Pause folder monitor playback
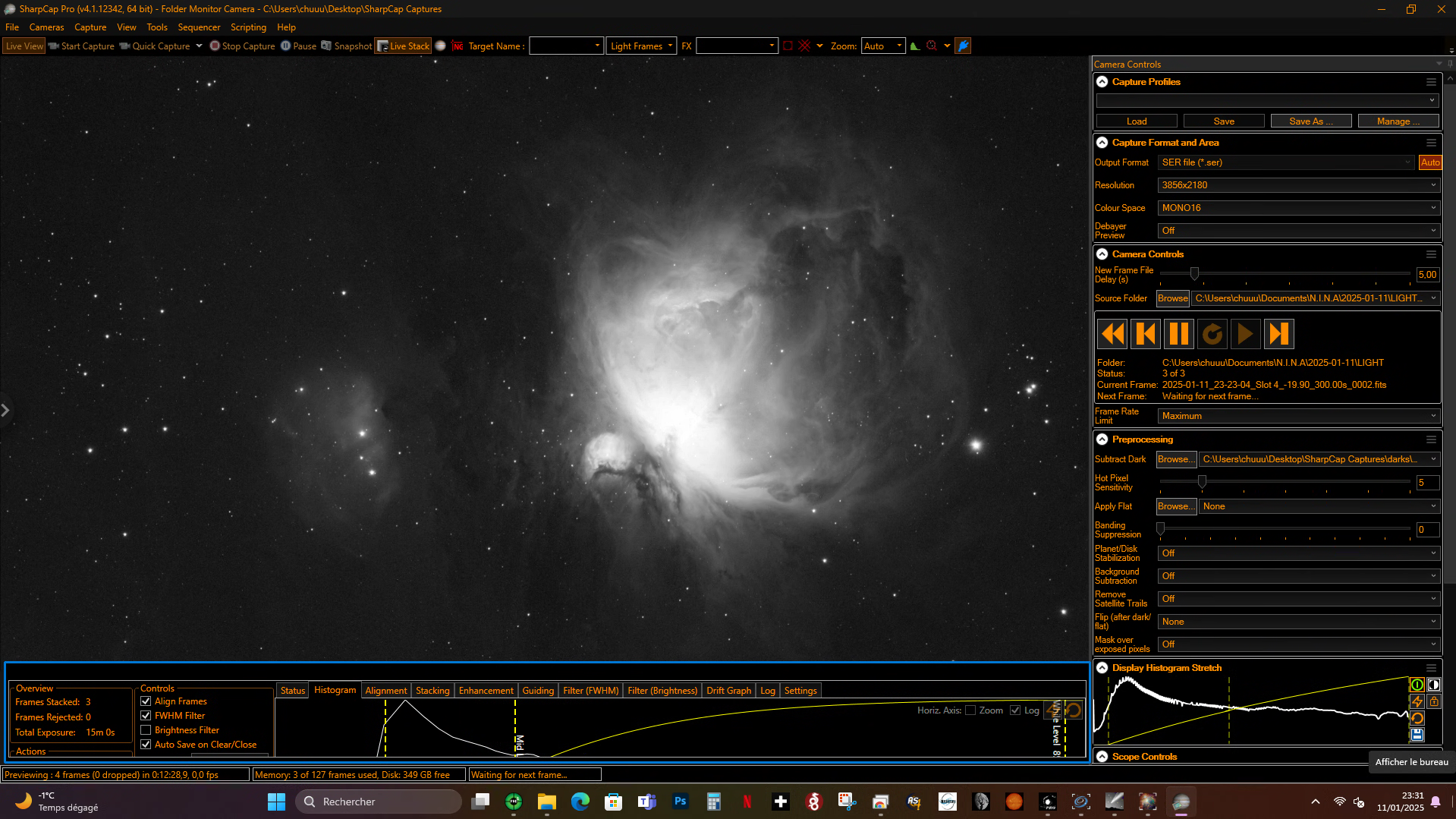The image size is (1456, 819). point(1178,334)
